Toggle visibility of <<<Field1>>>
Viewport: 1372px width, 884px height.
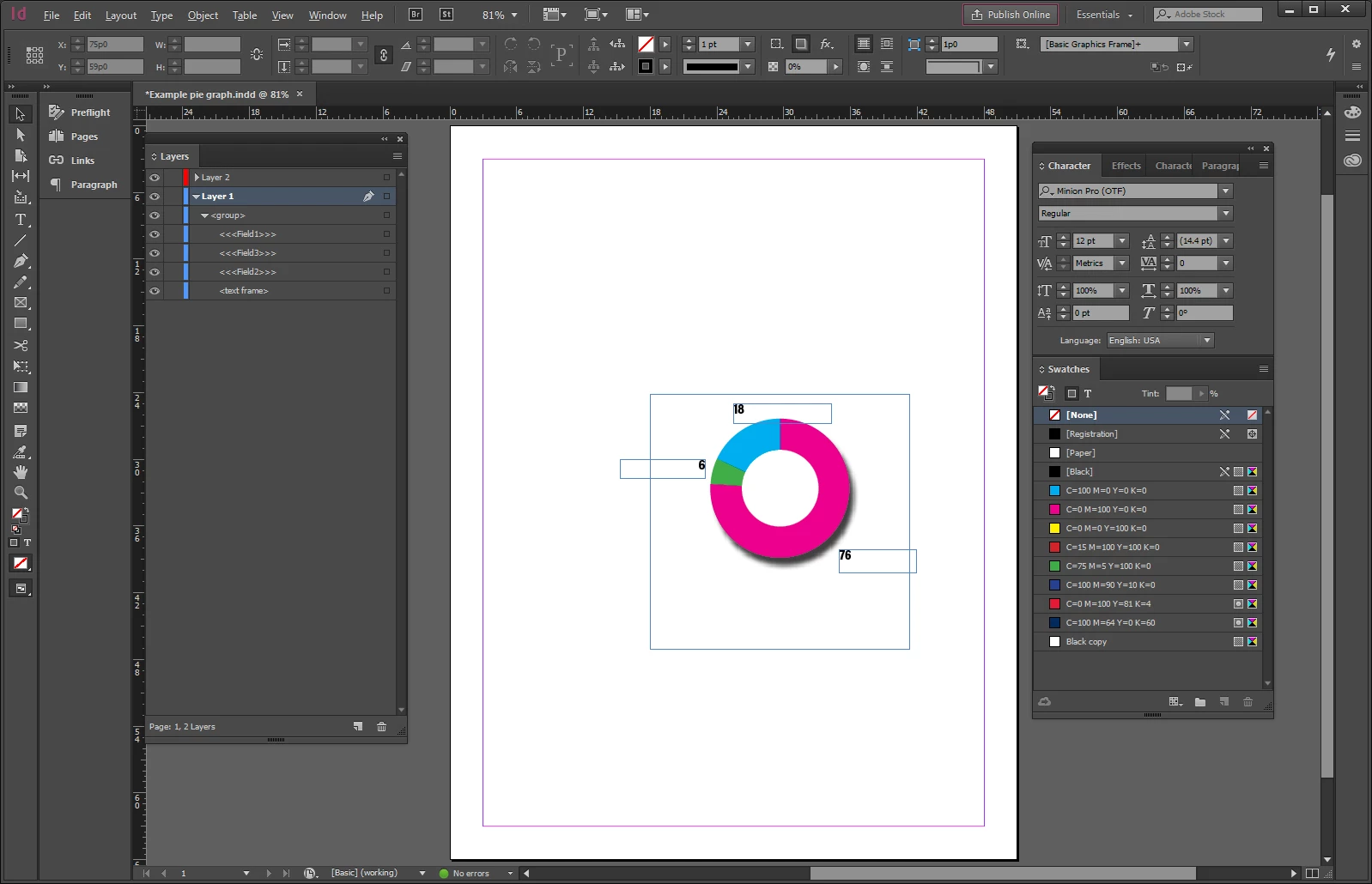155,234
